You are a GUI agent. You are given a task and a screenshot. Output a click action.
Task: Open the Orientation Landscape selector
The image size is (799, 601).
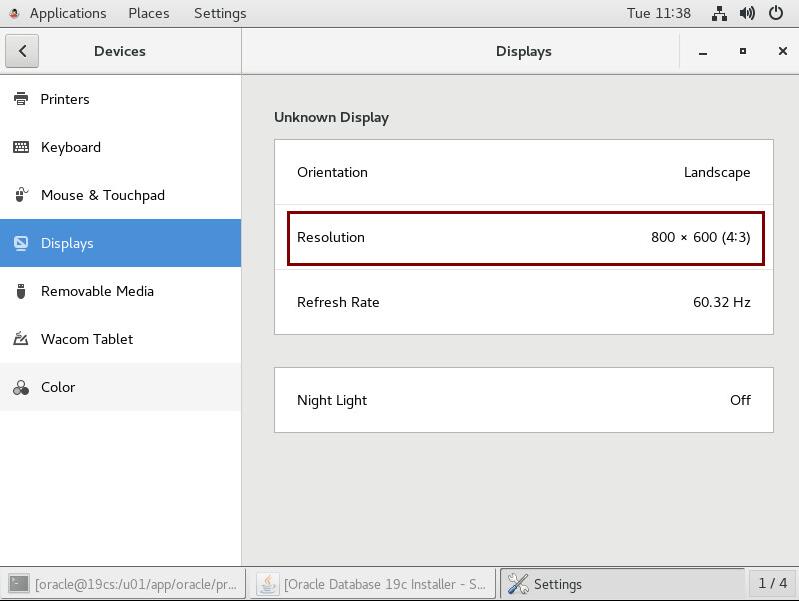524,172
